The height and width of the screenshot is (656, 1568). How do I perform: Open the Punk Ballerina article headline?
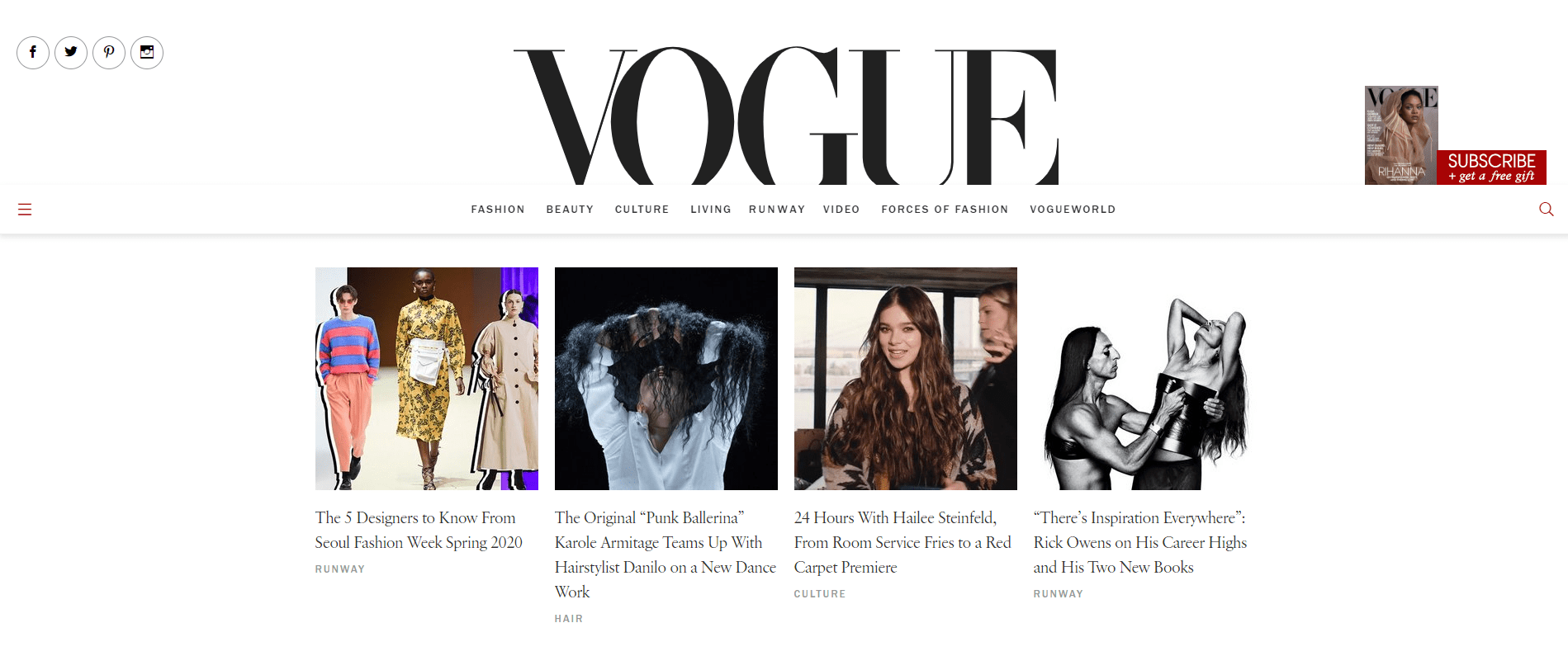coord(666,555)
